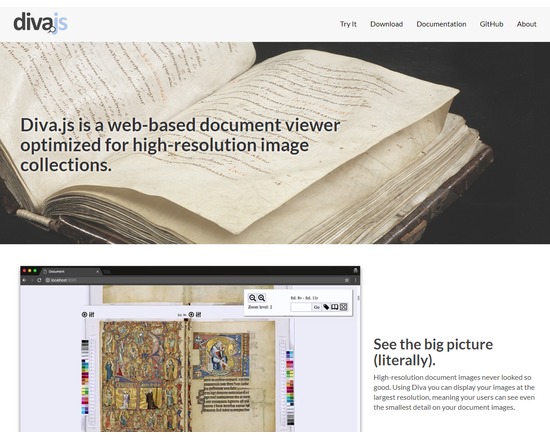550x440 pixels.
Task: Click the 'Diva.js is a web-based document viewer' headline
Action: [180, 145]
